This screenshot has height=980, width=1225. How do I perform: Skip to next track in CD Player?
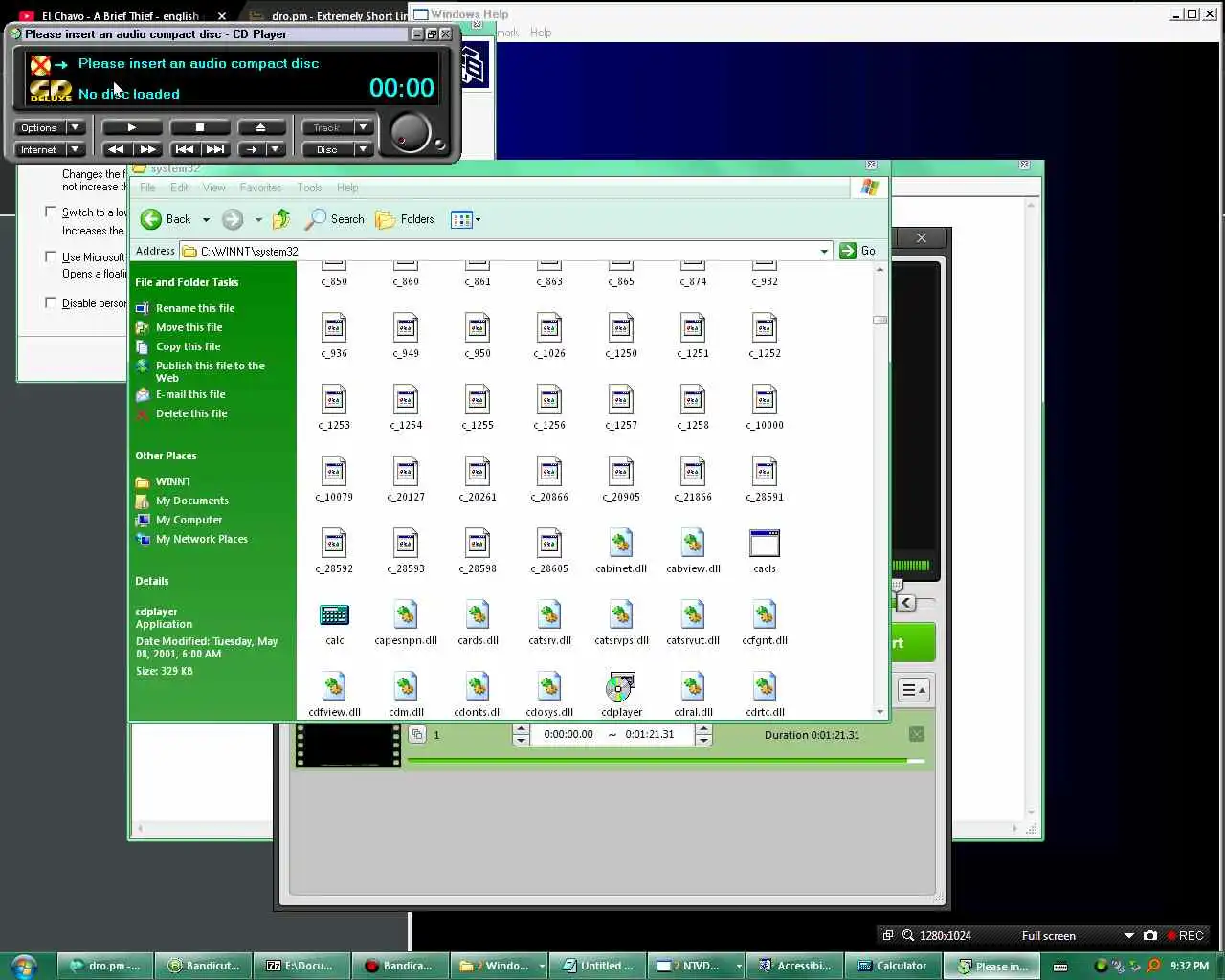click(x=215, y=149)
